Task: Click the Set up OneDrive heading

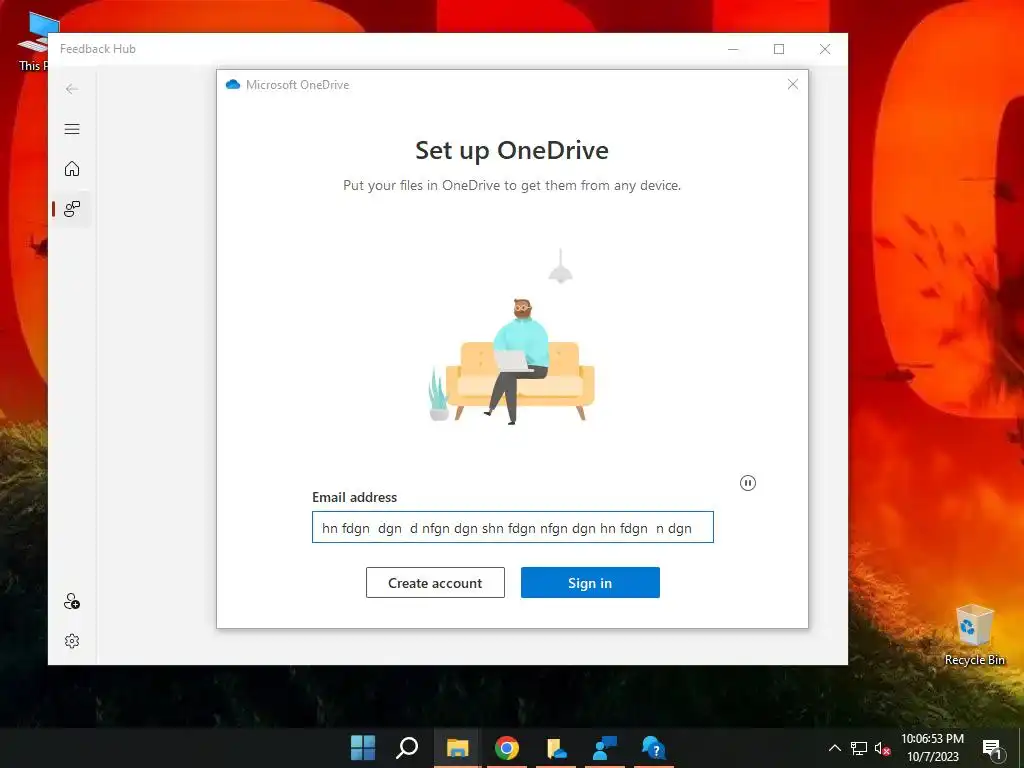Action: click(x=512, y=150)
